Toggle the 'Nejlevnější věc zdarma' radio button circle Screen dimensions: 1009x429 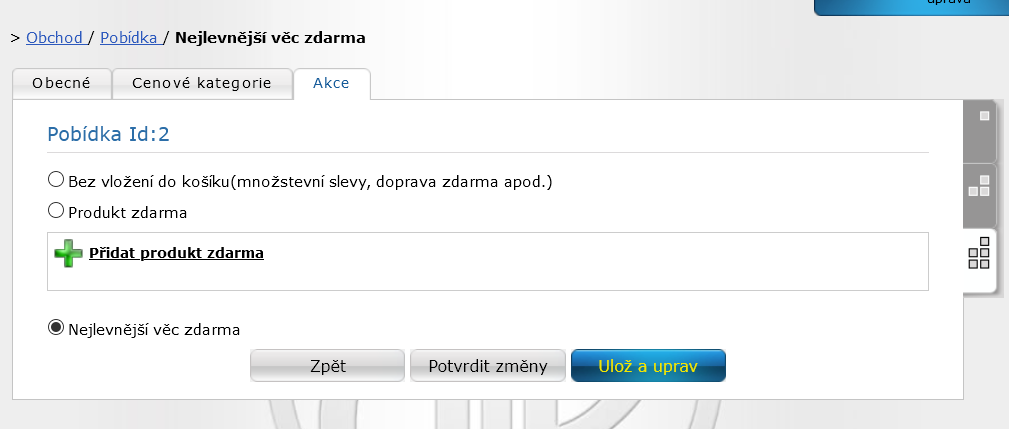tap(56, 327)
